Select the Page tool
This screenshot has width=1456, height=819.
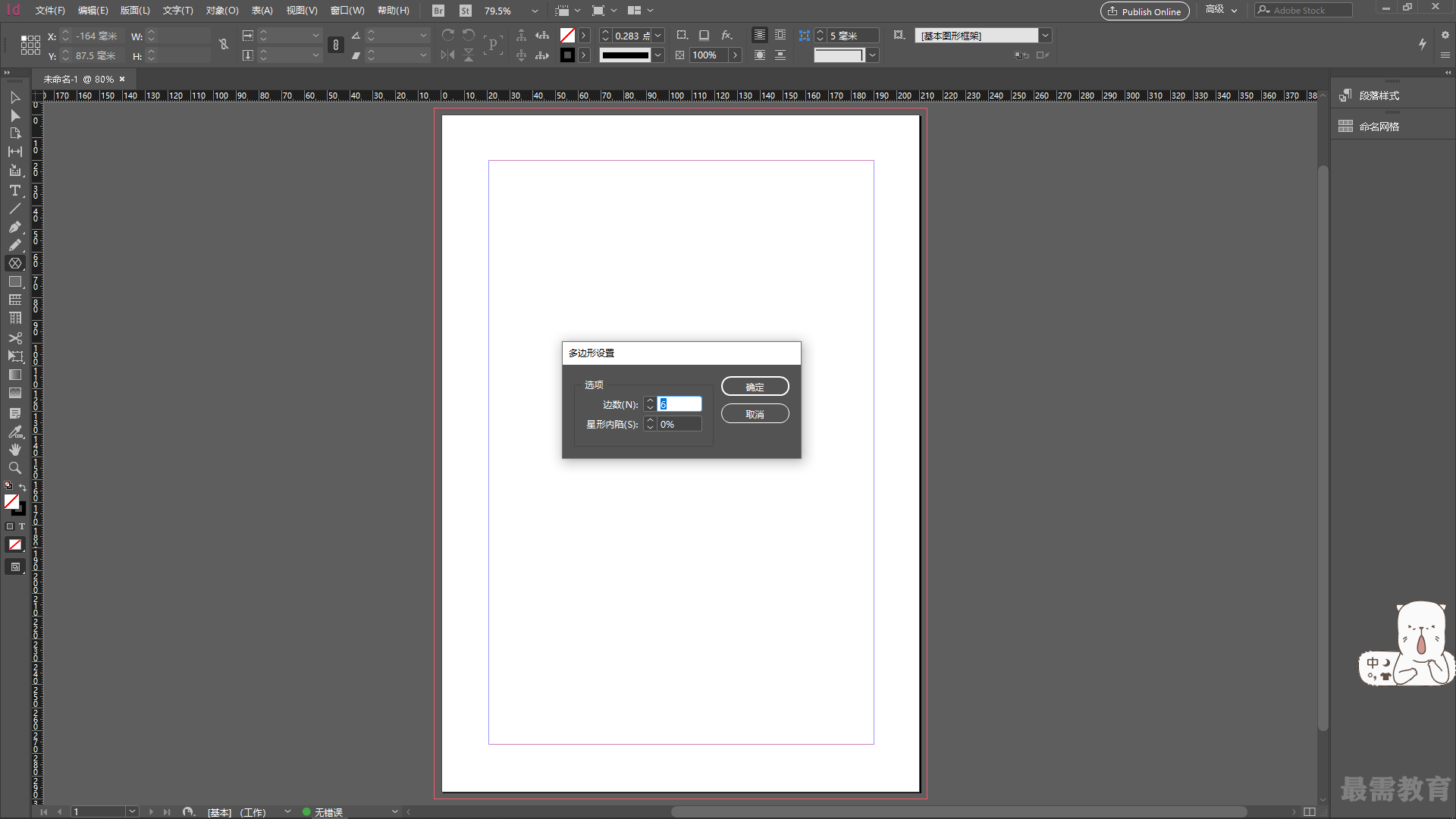pyautogui.click(x=14, y=133)
